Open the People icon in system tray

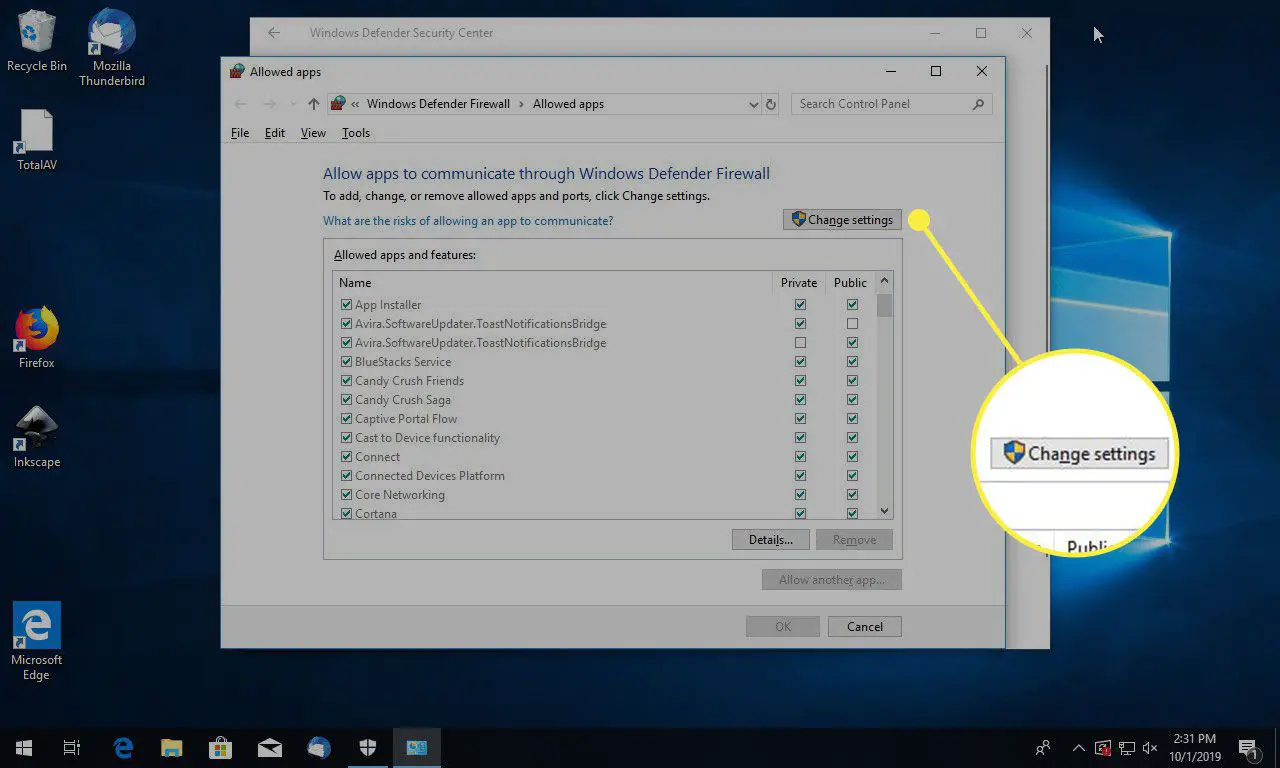coord(1044,747)
